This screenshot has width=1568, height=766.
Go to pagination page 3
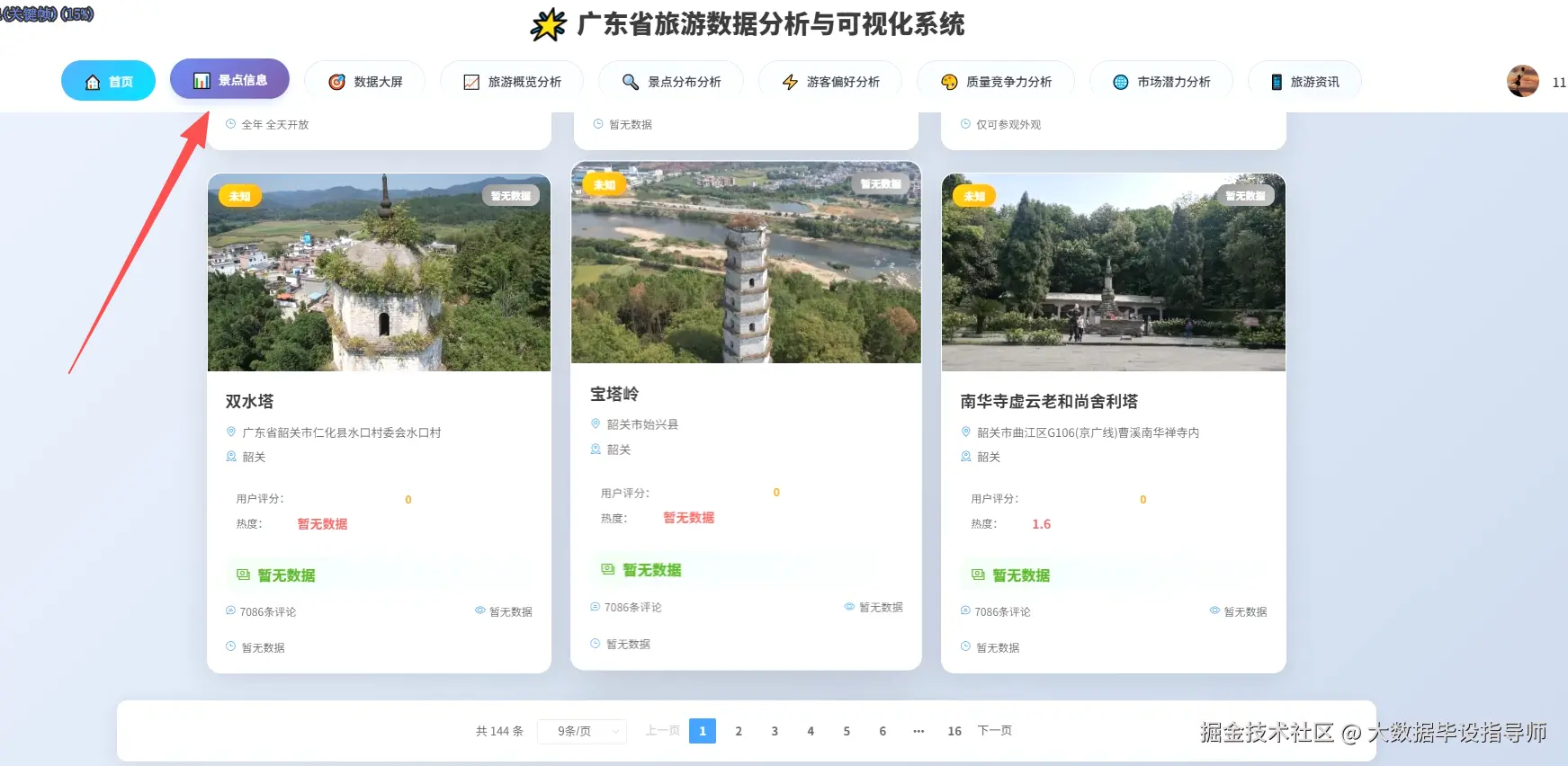[775, 731]
